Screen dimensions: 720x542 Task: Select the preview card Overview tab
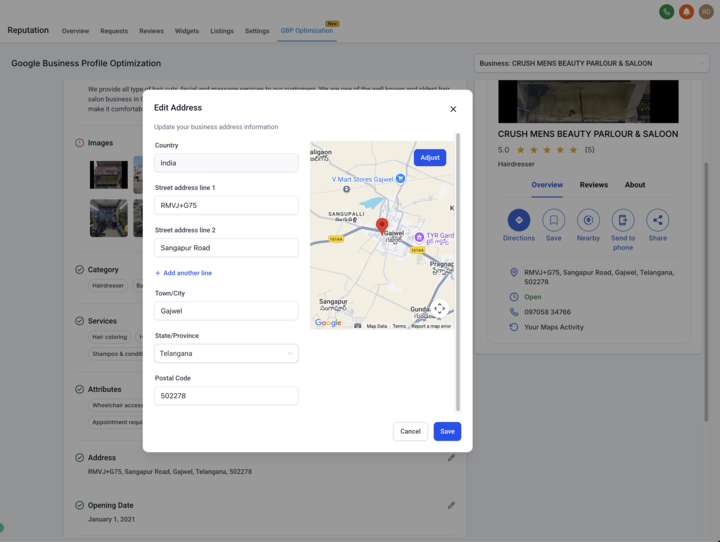tap(547, 185)
